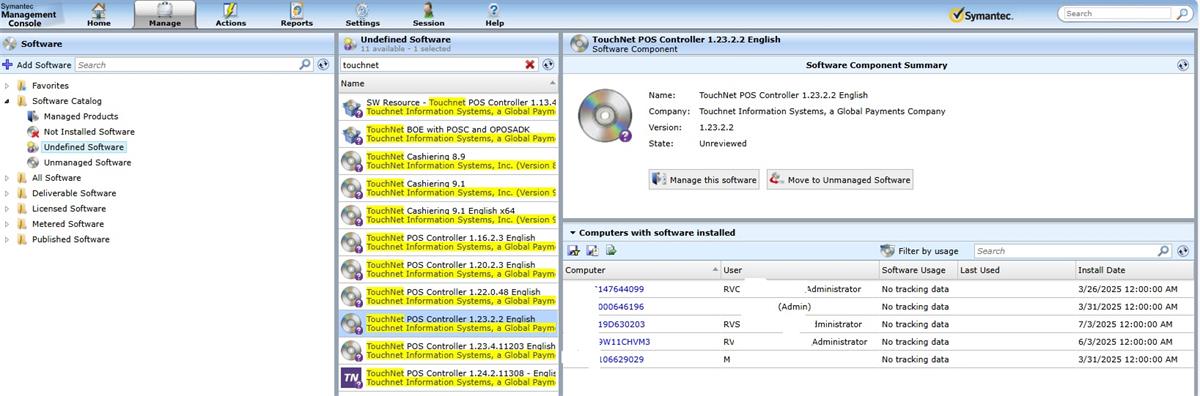Click the Not Installed Software icon
Viewport: 1200px width, 396px height.
(33, 132)
